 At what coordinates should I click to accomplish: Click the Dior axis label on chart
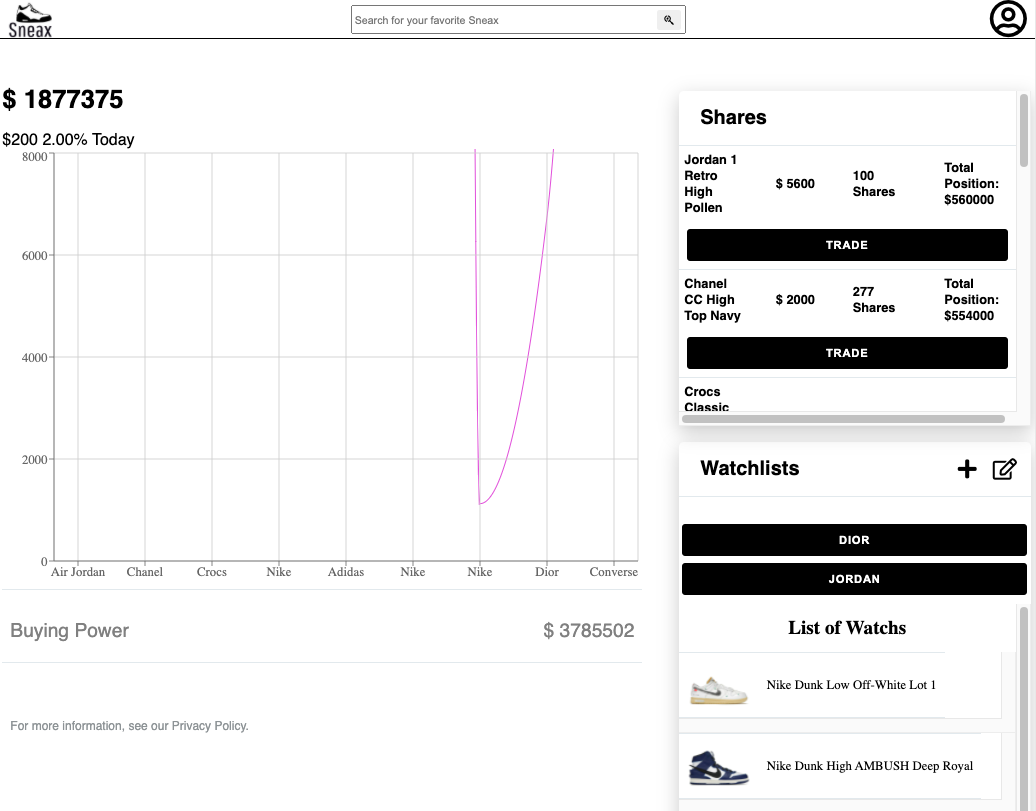pos(546,572)
